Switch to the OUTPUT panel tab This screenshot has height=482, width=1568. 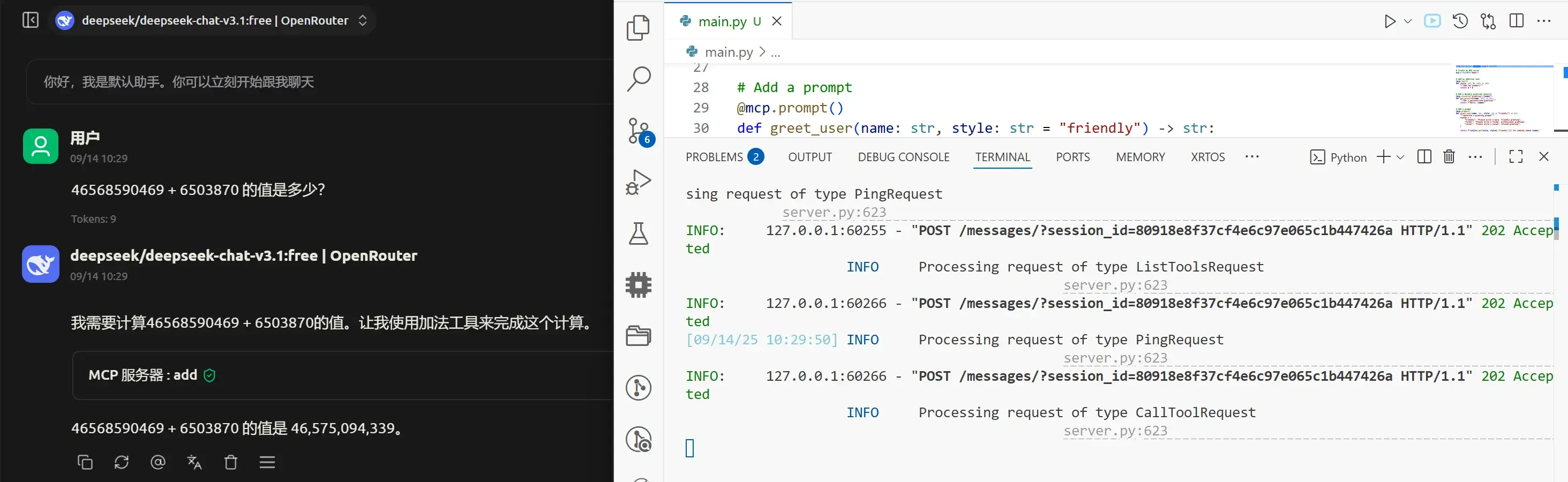[809, 157]
